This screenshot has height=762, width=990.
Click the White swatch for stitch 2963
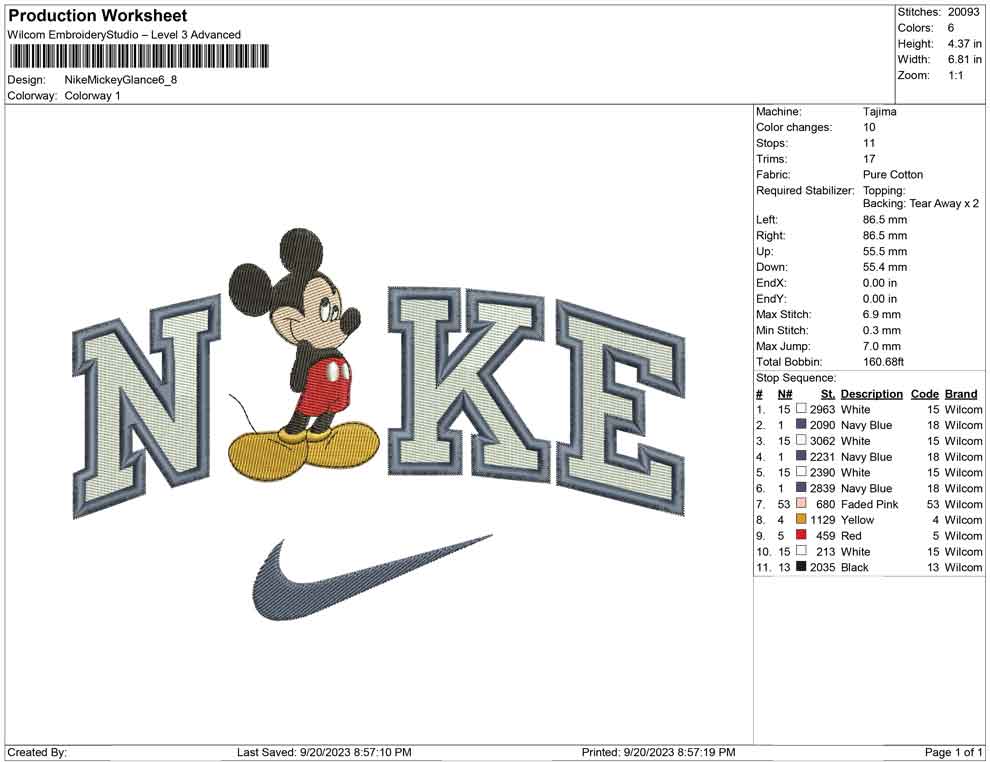pyautogui.click(x=801, y=409)
